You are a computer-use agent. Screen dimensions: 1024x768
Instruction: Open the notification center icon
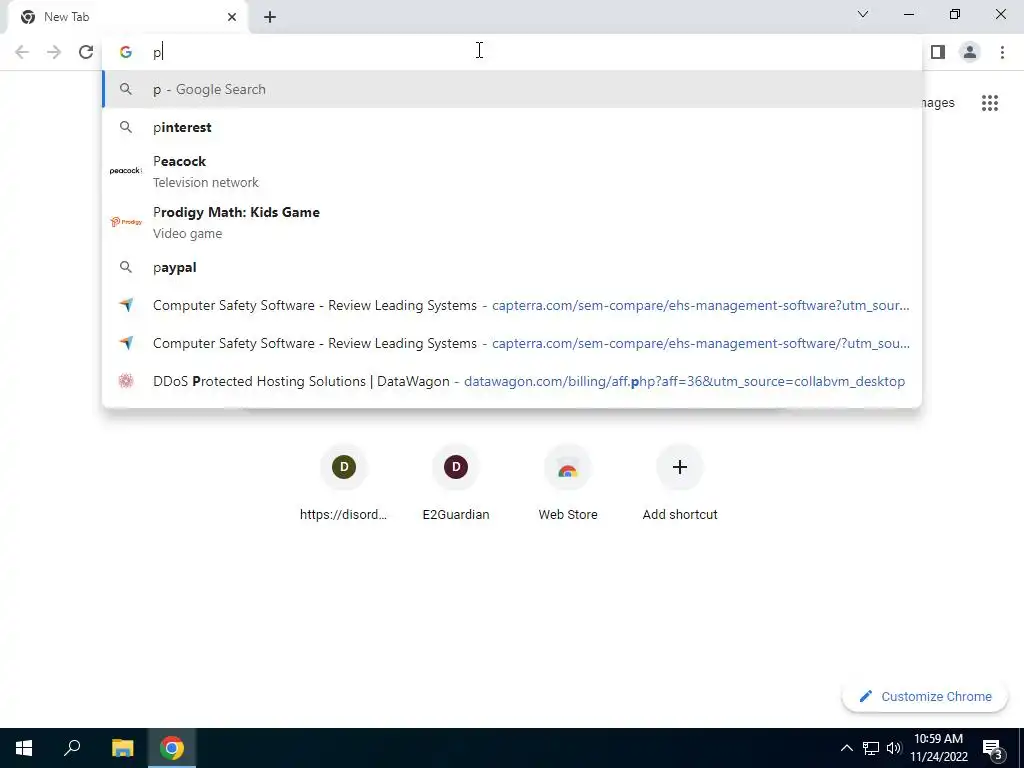coord(992,748)
